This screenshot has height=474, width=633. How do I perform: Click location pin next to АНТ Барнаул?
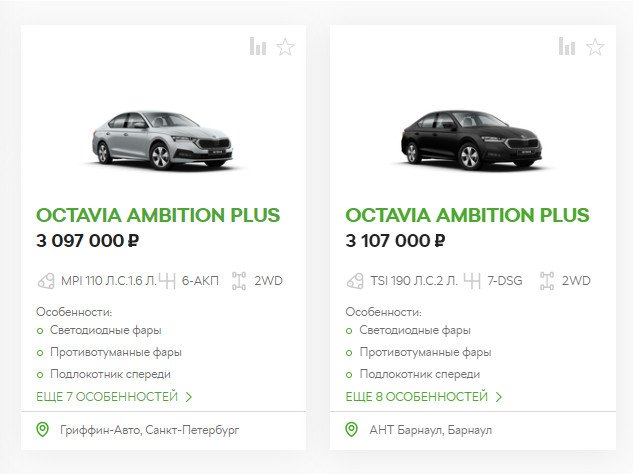[352, 430]
